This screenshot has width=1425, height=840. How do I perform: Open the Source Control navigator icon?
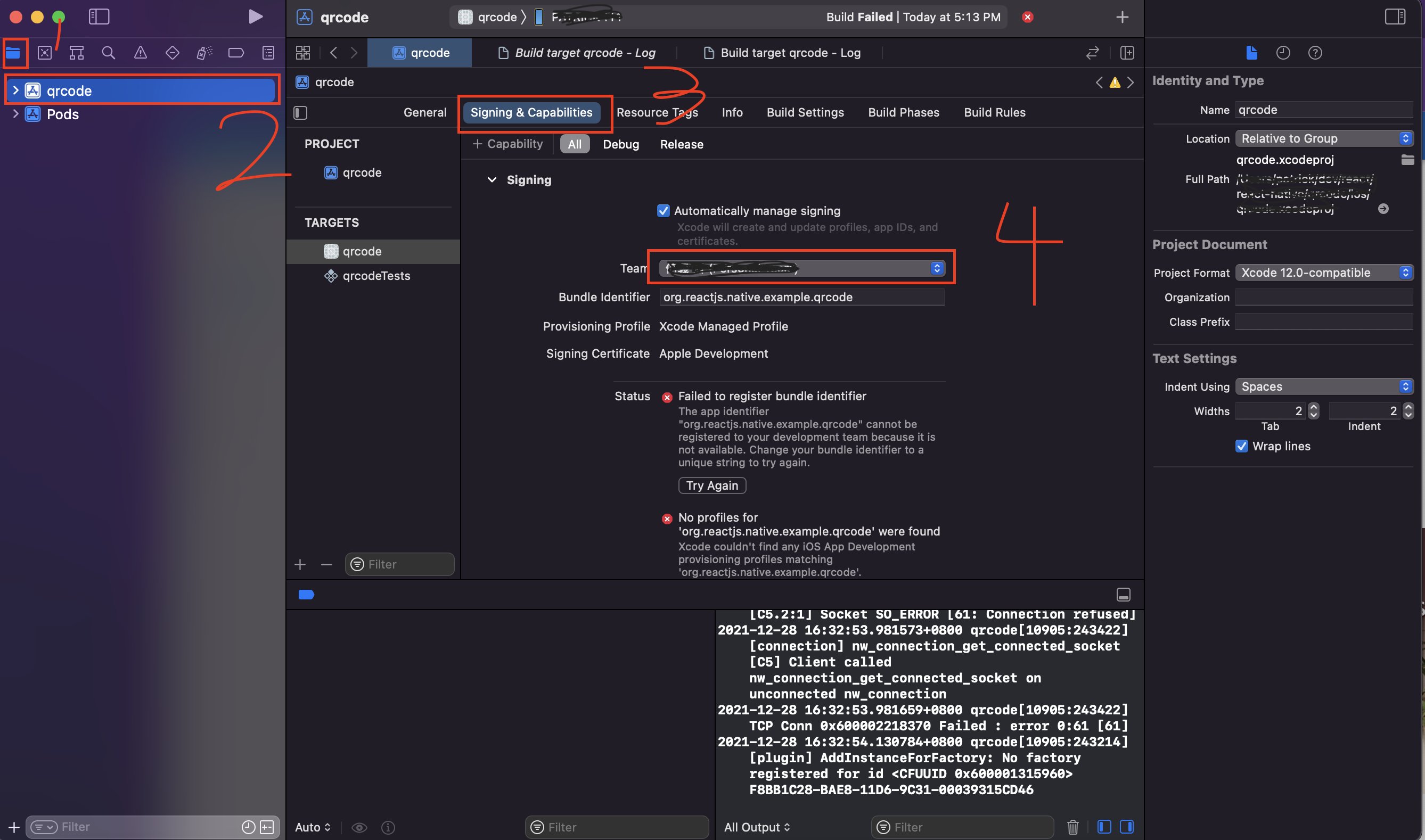tap(45, 53)
